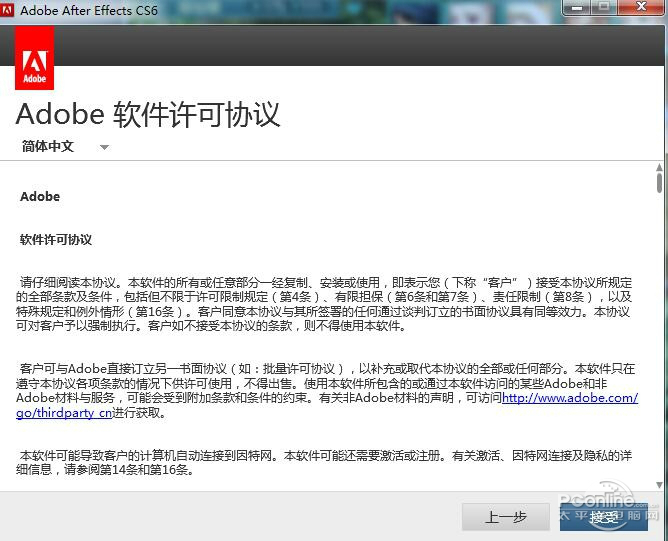Screen dimensions: 668x541
Task: Click the bold 软件许可协议 subheading
Action: (56, 239)
